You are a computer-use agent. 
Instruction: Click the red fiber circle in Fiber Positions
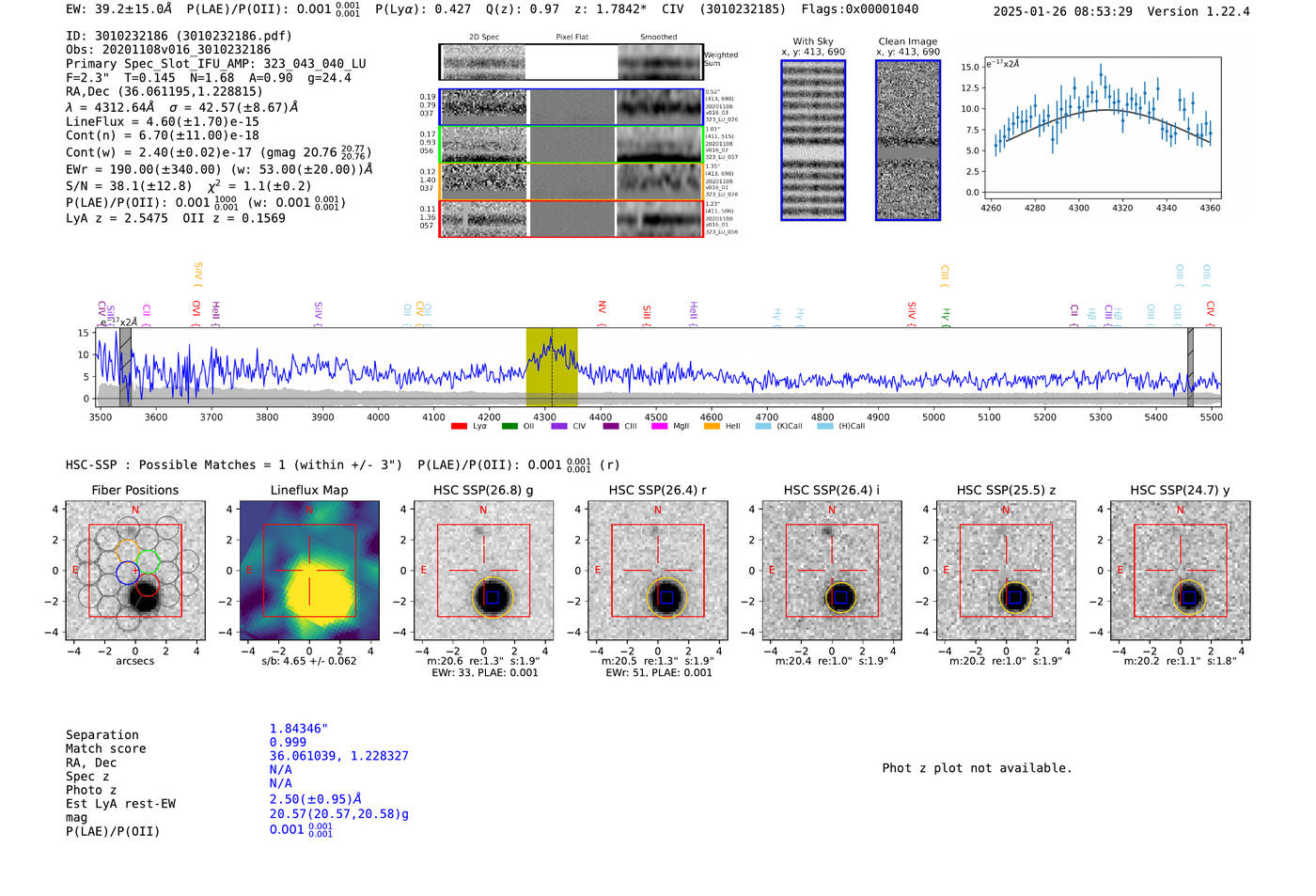click(146, 585)
